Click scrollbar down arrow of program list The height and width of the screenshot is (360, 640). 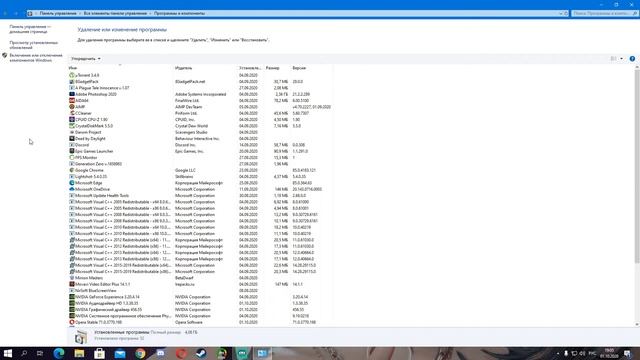tap(637, 324)
